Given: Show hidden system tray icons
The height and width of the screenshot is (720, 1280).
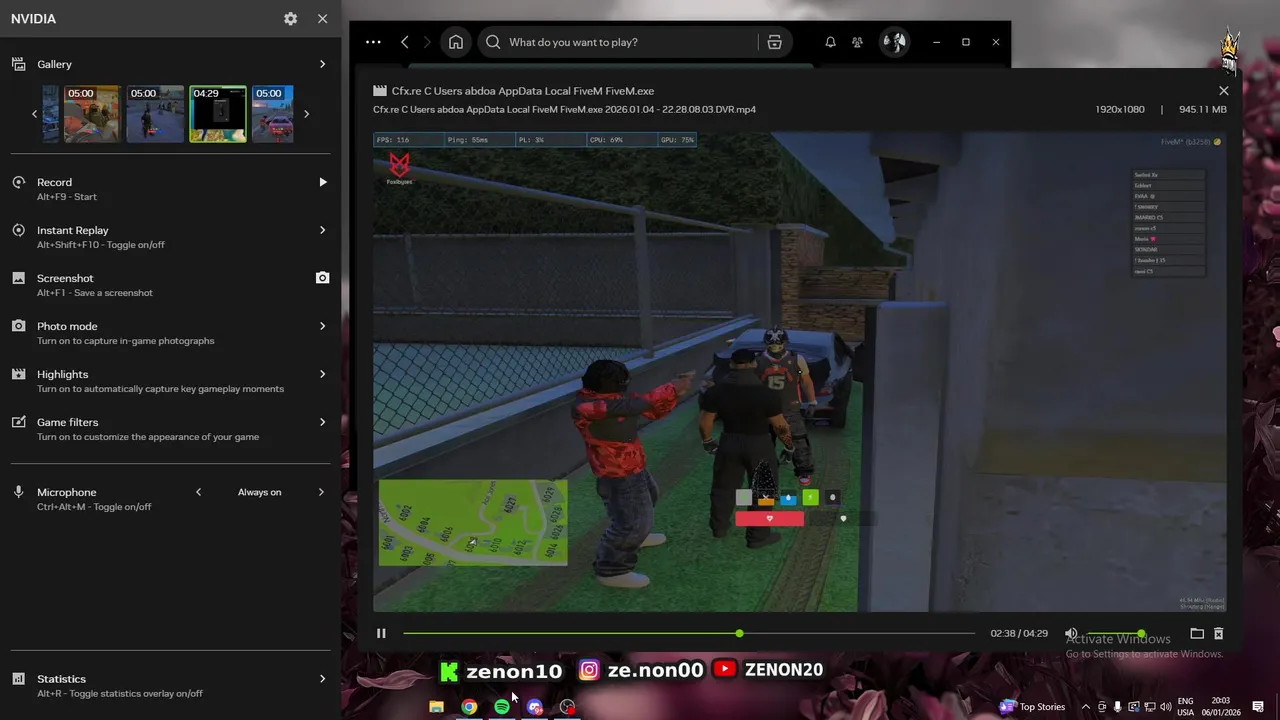Looking at the screenshot, I should tap(1086, 707).
